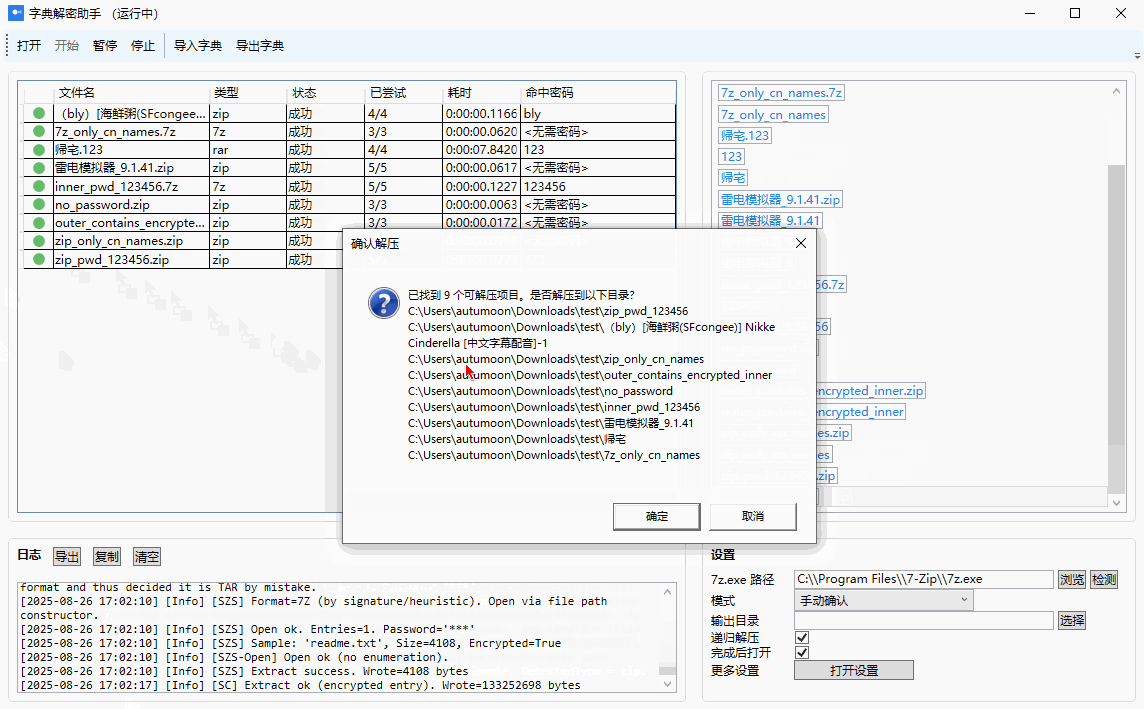This screenshot has height=709, width=1144.
Task: Click the app icon in title bar
Action: (15, 13)
